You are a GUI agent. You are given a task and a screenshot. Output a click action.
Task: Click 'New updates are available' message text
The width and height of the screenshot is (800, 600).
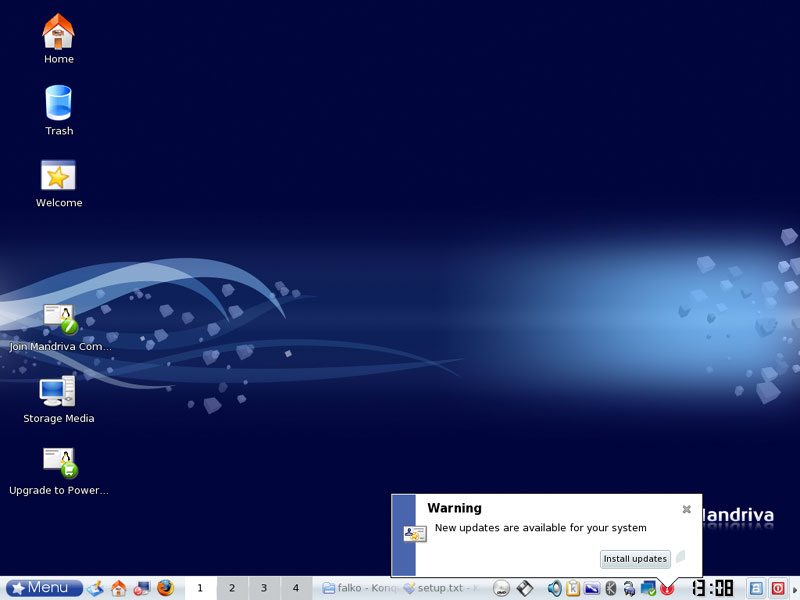point(541,528)
